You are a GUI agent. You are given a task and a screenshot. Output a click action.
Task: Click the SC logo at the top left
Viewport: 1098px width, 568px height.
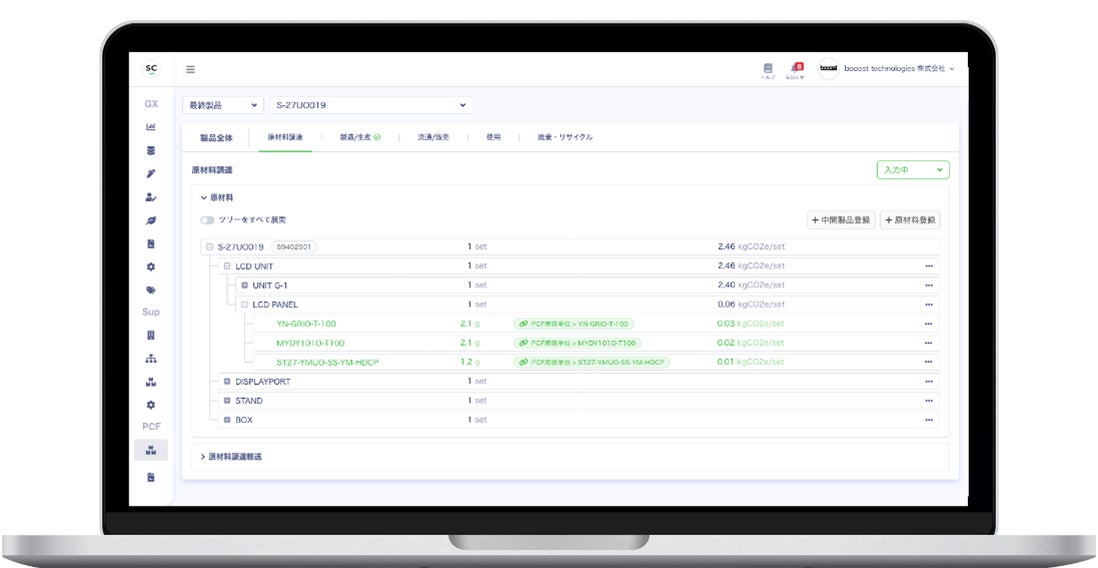pyautogui.click(x=151, y=69)
